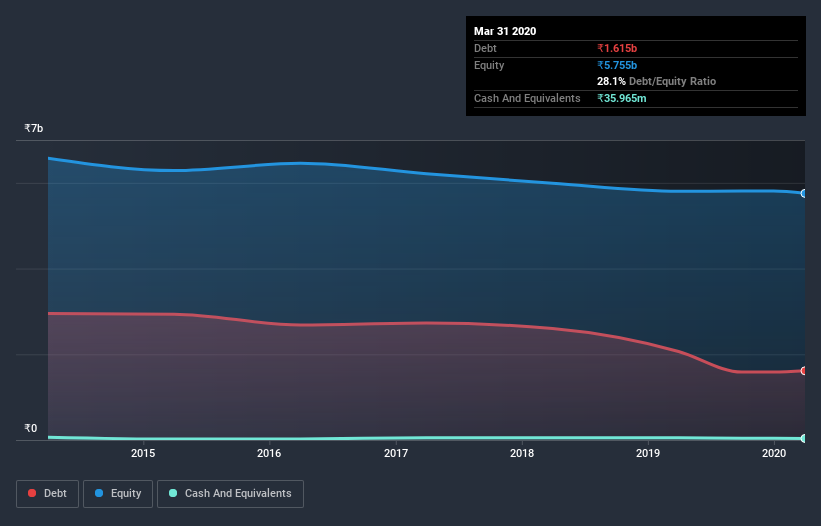Toggle the Cash And Equivalents legend button
The image size is (821, 526).
tap(230, 494)
